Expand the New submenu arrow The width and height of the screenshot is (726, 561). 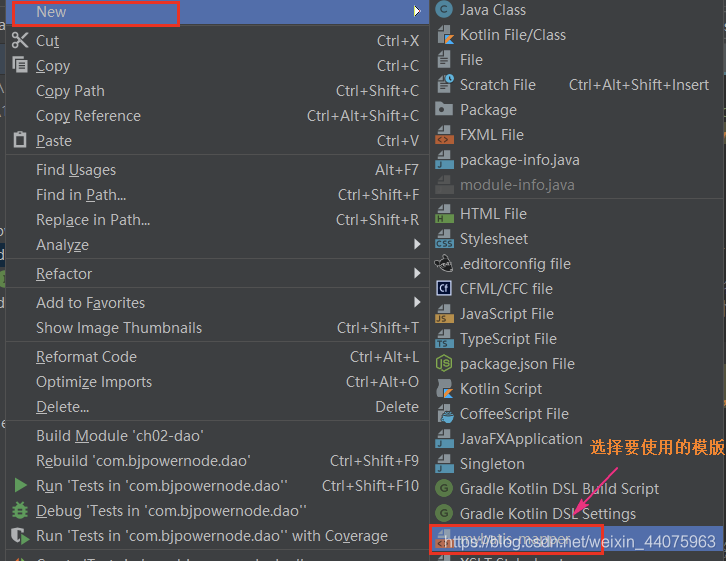417,11
